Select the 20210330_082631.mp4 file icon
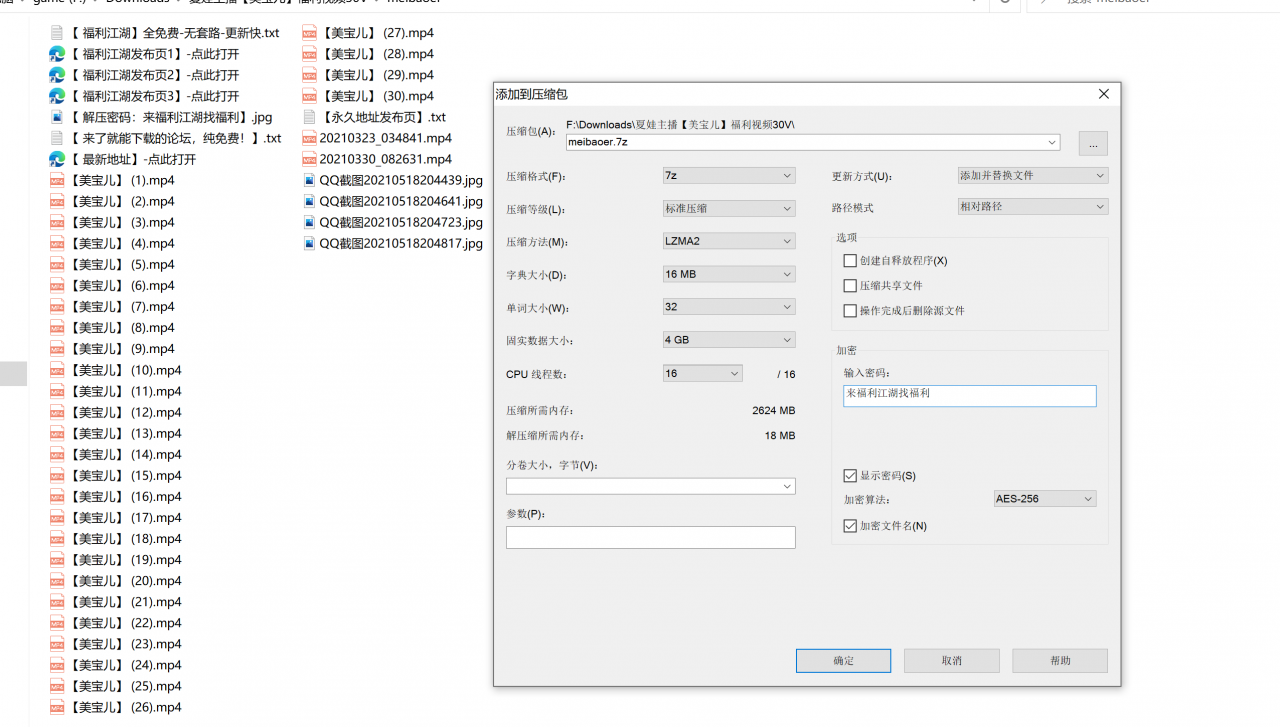Image resolution: width=1280 pixels, height=727 pixels. tap(309, 159)
